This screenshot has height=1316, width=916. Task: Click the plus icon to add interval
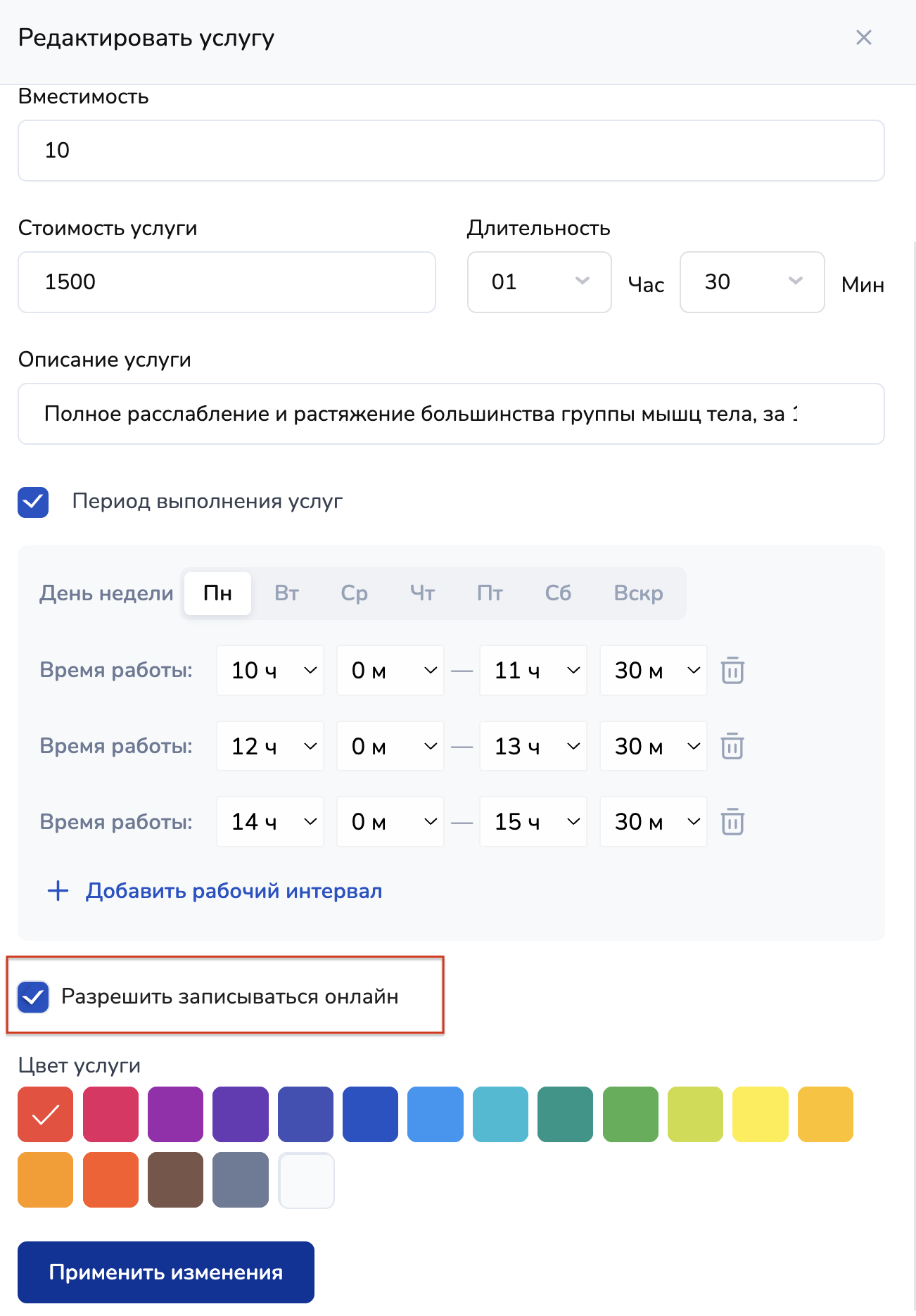click(x=58, y=891)
